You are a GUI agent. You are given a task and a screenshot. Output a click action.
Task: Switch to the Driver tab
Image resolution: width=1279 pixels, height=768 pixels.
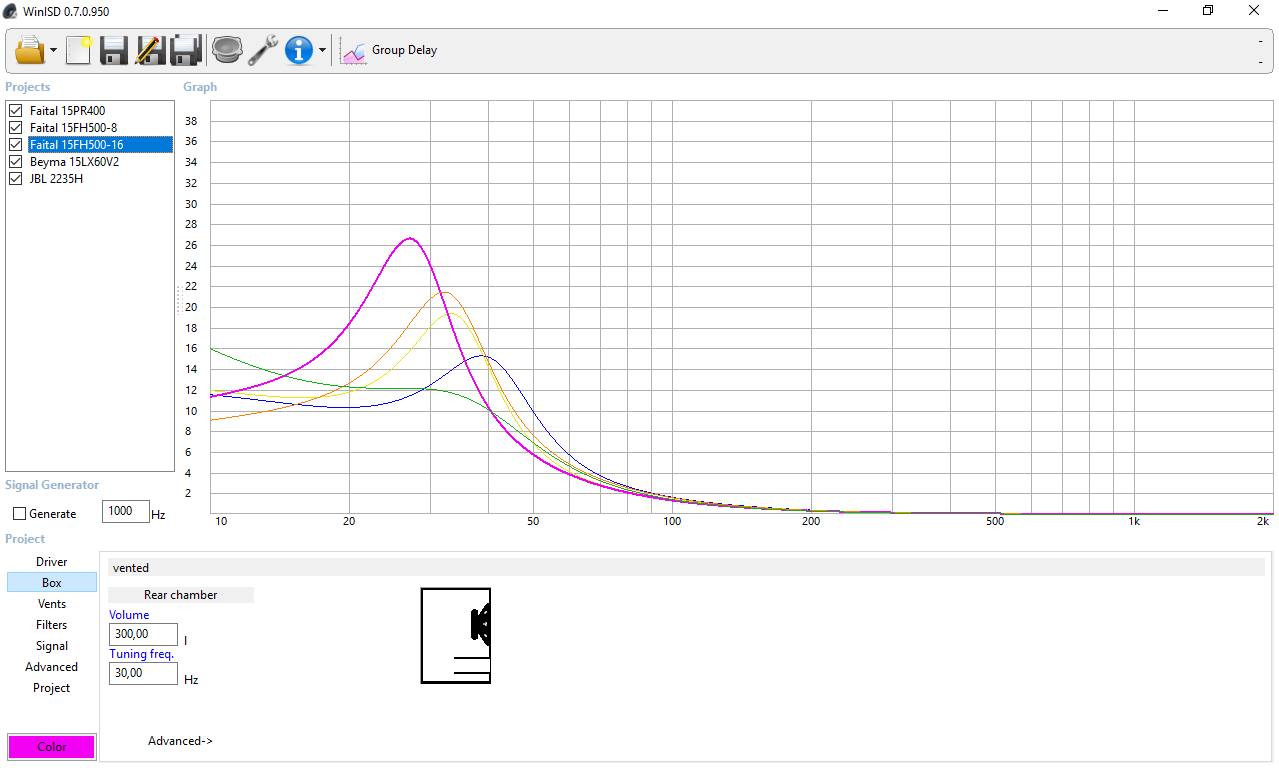52,562
